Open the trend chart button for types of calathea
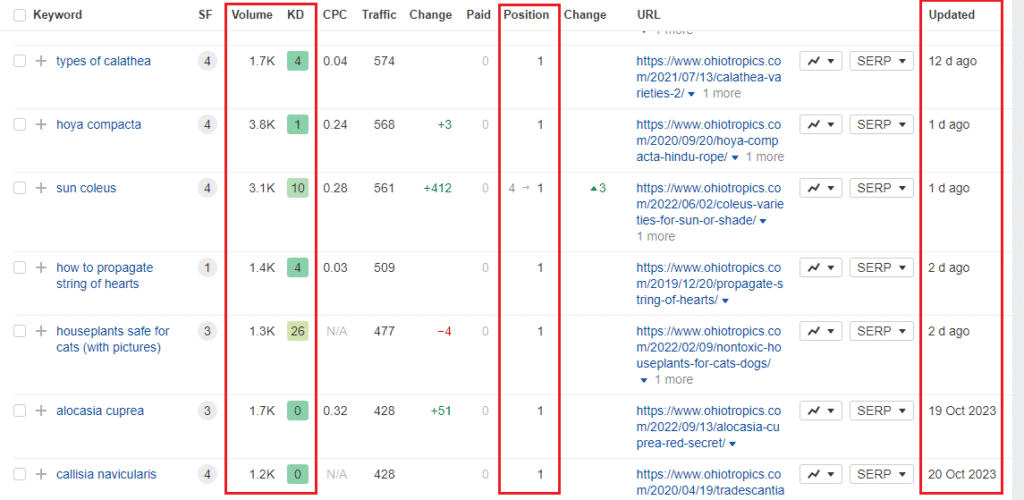The width and height of the screenshot is (1024, 500). click(x=820, y=61)
